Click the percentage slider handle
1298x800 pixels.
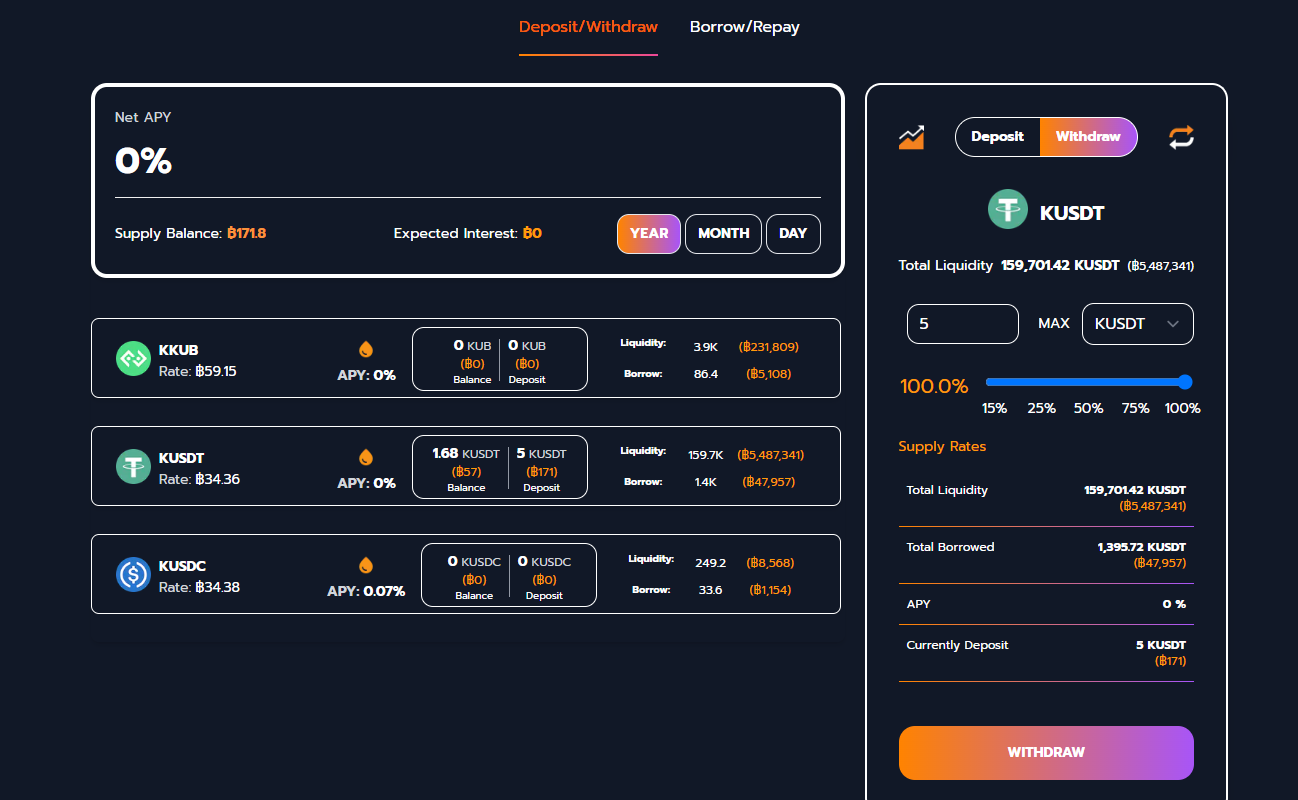click(1185, 381)
